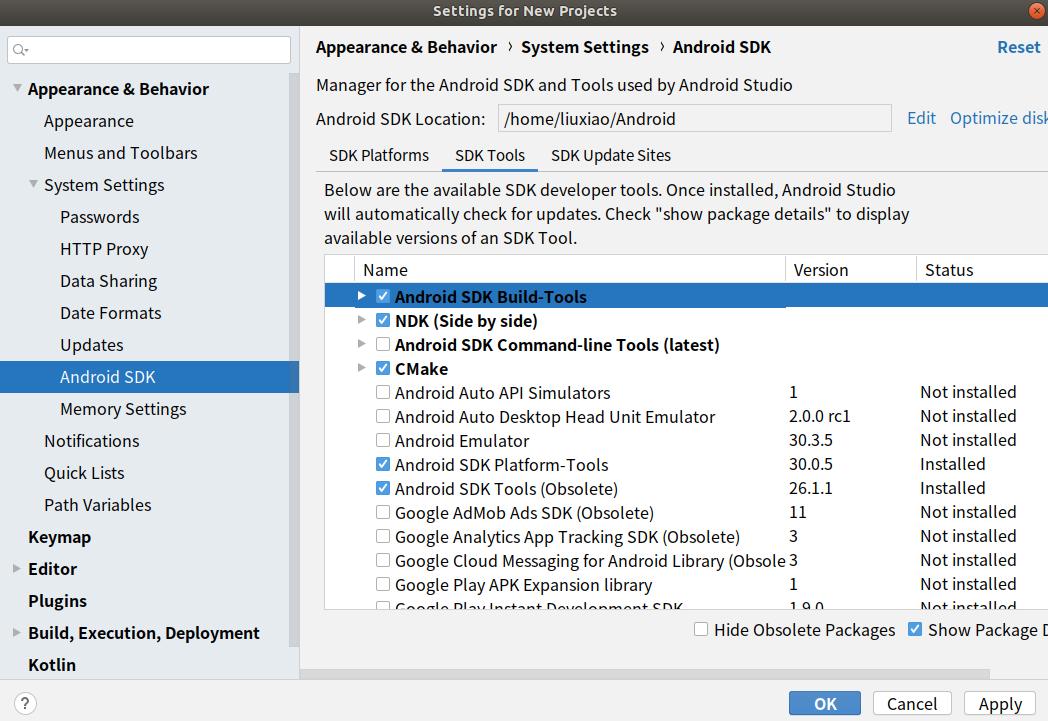
Task: Click the search magnifier icon in settings
Action: pyautogui.click(x=21, y=50)
